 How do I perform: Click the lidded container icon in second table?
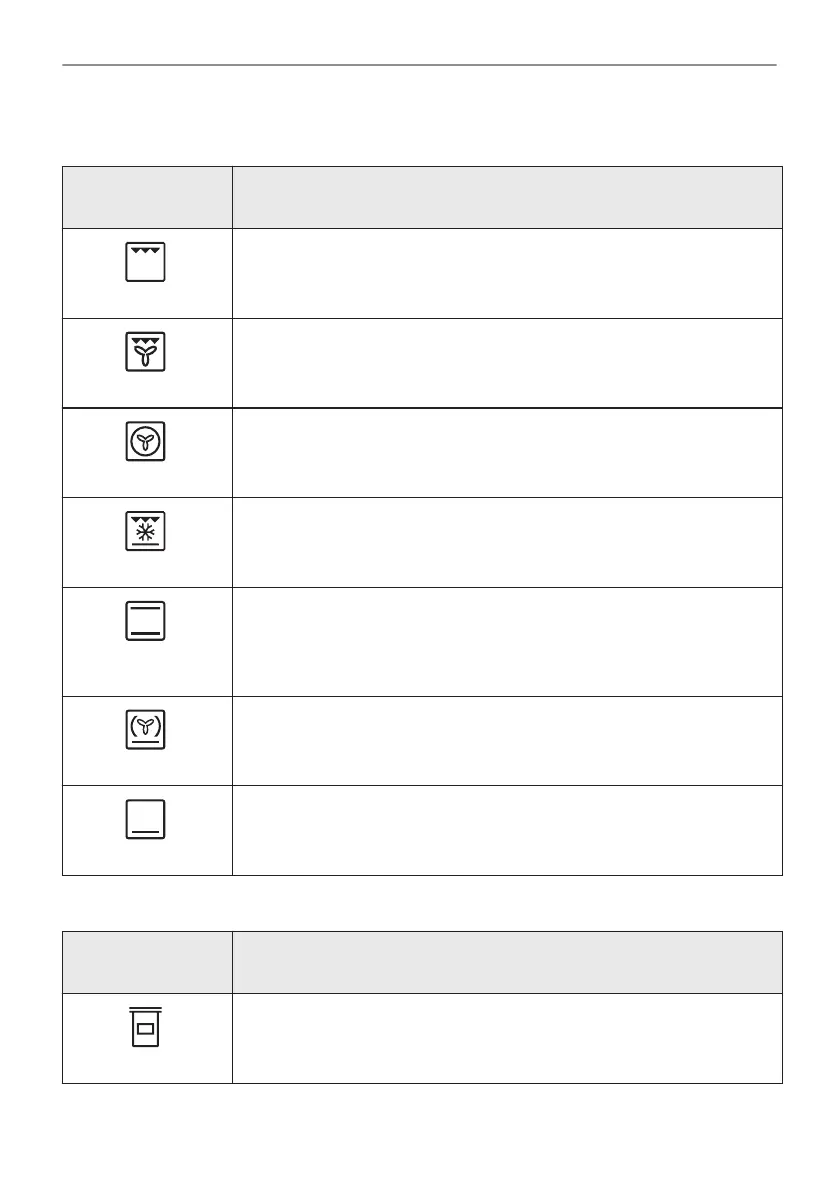tap(145, 1027)
